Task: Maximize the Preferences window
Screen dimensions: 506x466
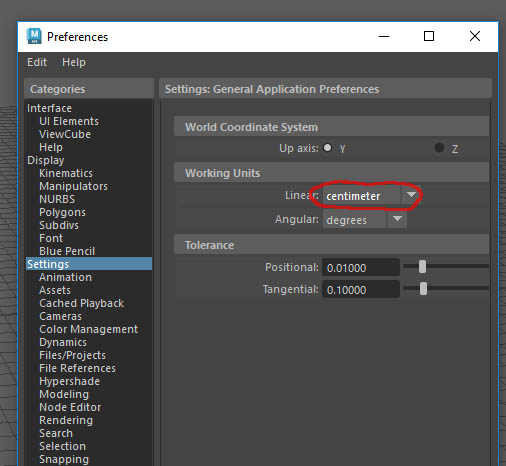Action: tap(429, 36)
